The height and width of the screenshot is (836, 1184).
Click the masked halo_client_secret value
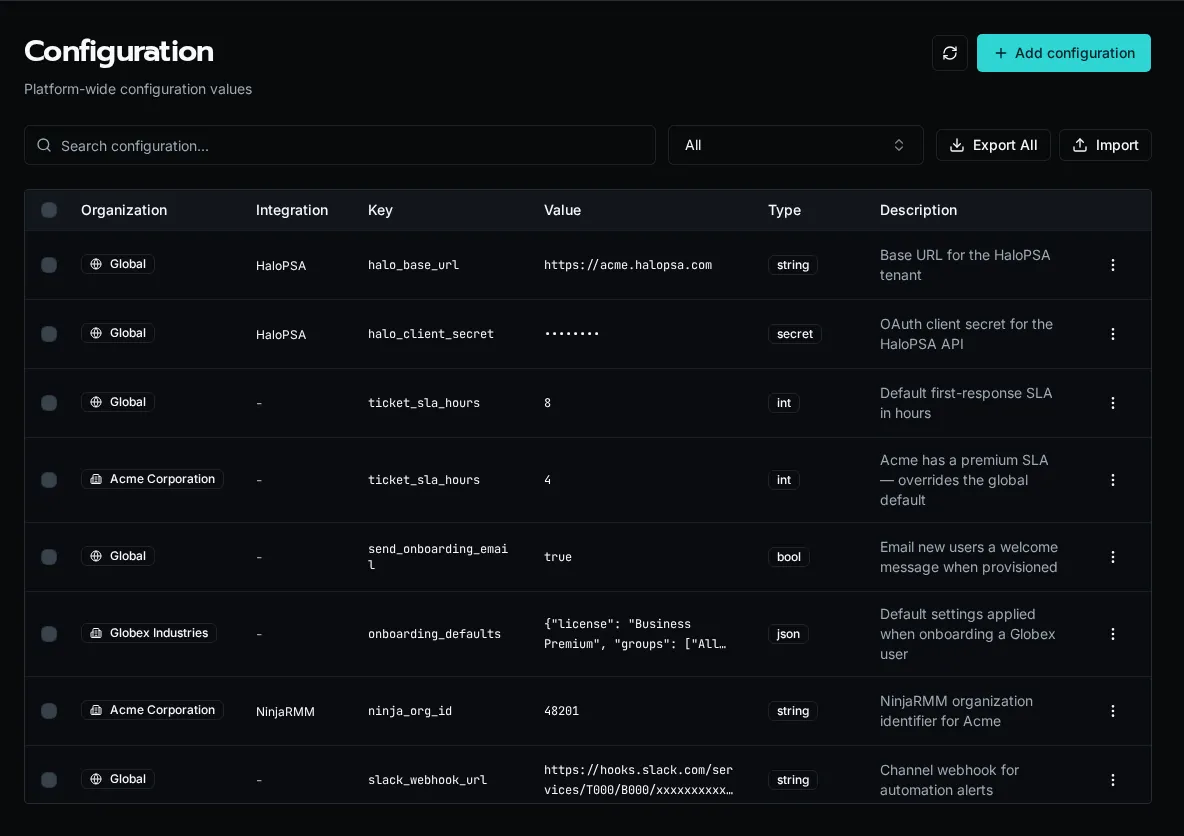point(572,334)
